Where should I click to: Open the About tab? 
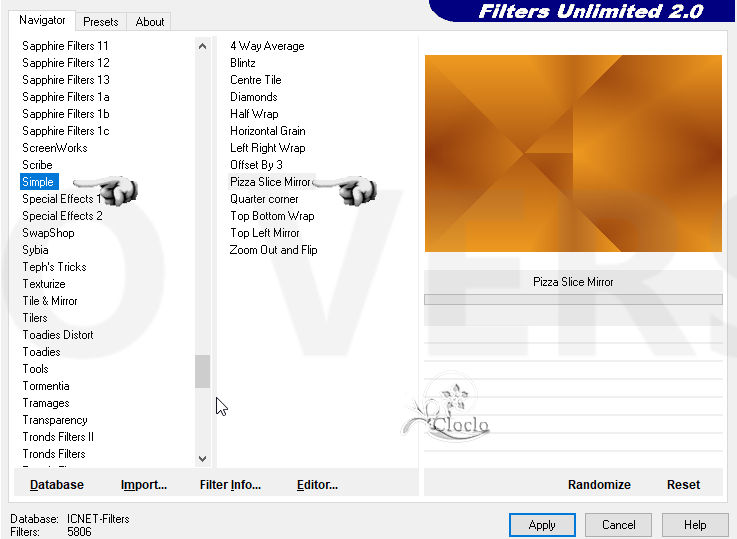149,22
